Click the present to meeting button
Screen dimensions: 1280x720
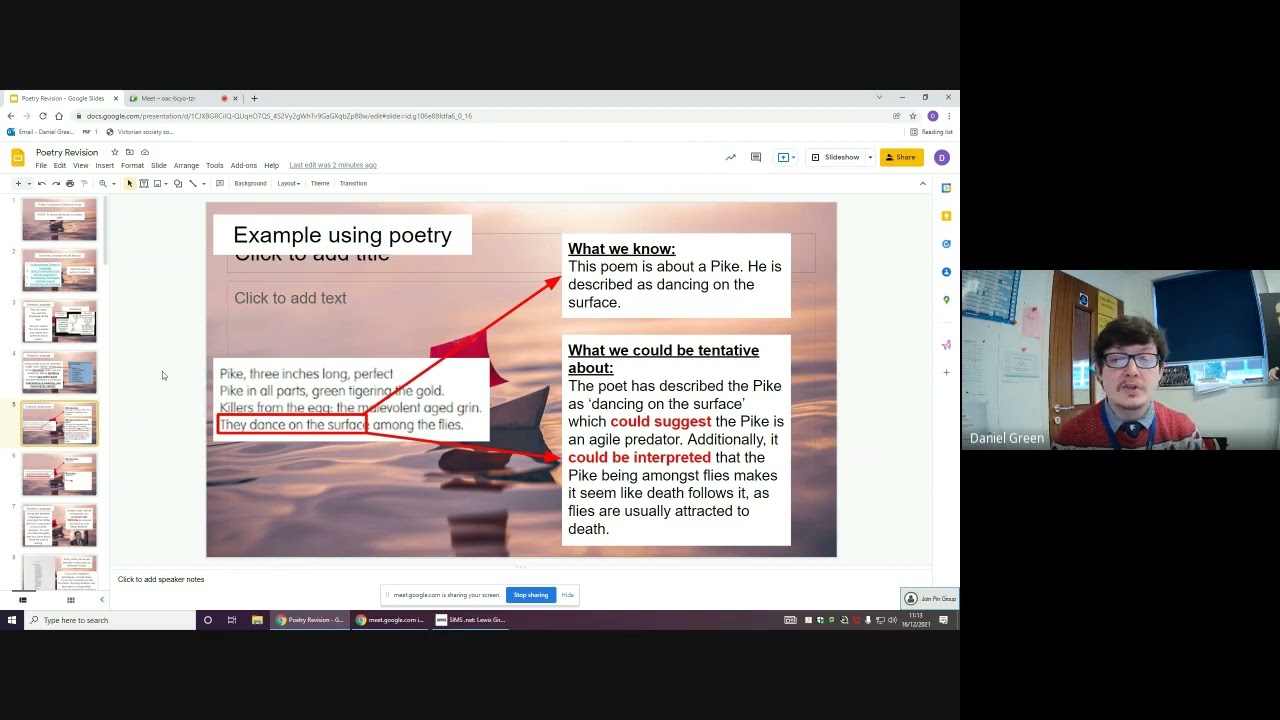786,157
